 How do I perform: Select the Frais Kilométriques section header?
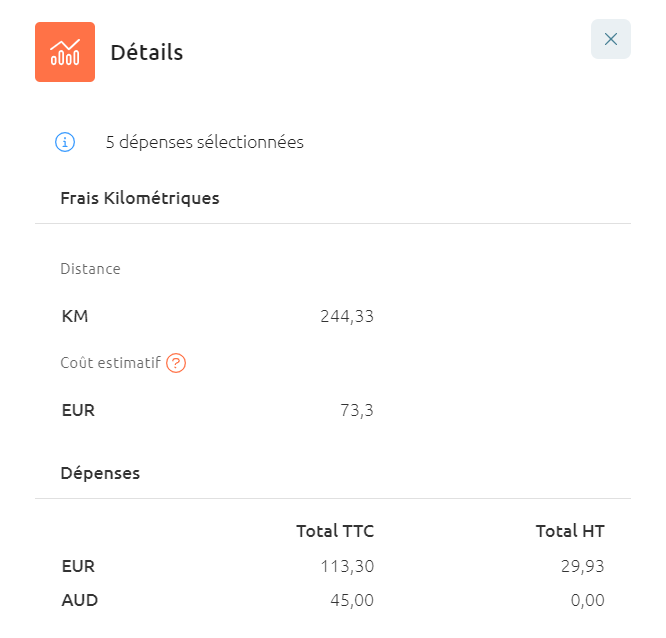click(140, 198)
